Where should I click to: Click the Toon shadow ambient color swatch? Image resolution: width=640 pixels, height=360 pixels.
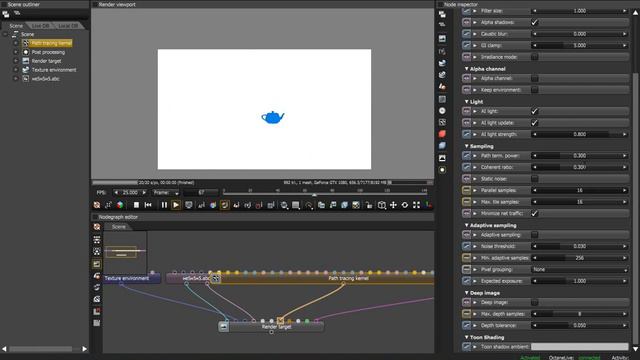[580, 347]
